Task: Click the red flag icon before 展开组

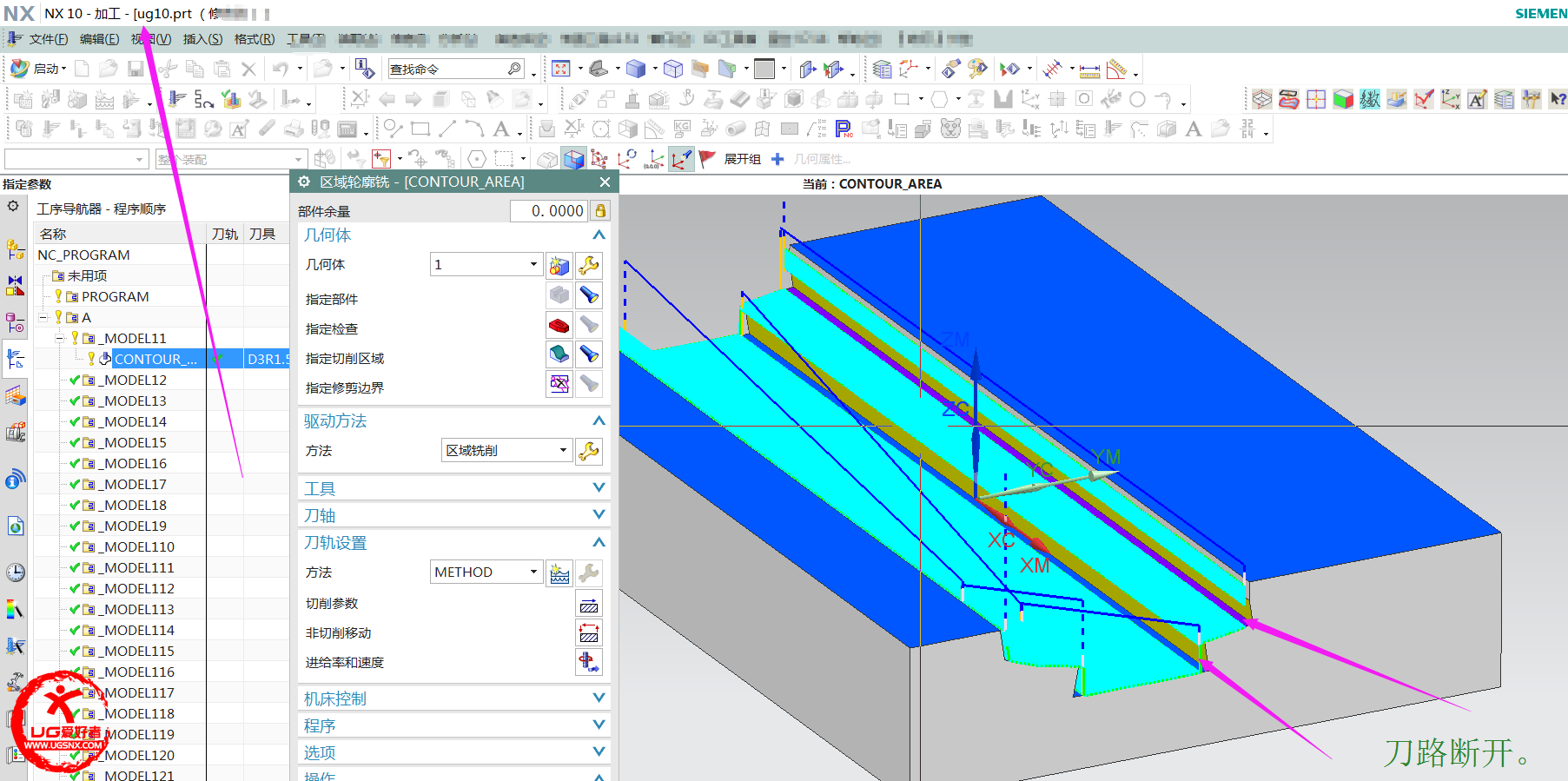Action: coord(706,159)
